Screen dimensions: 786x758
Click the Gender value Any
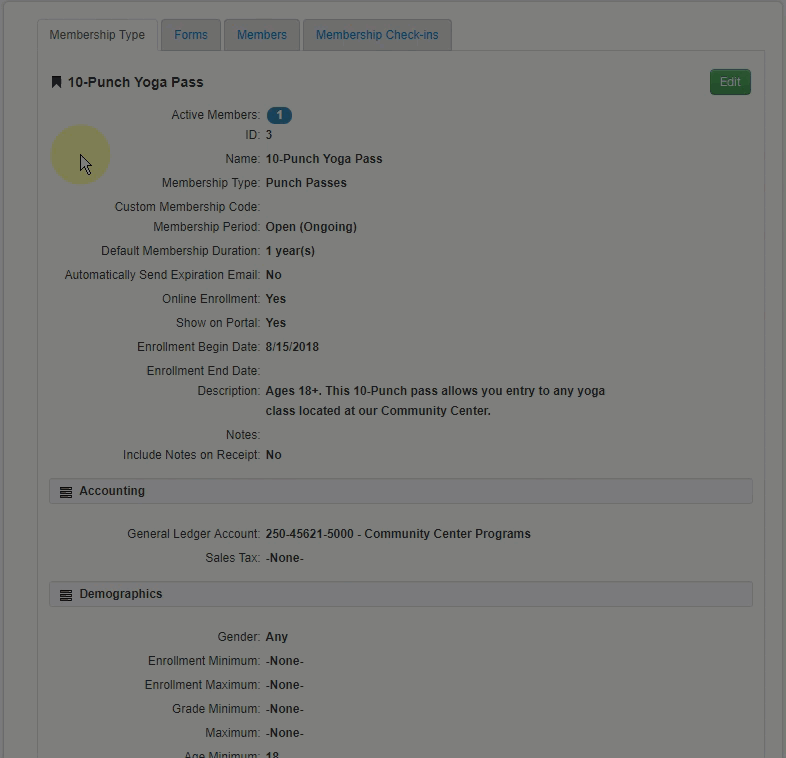pos(276,637)
